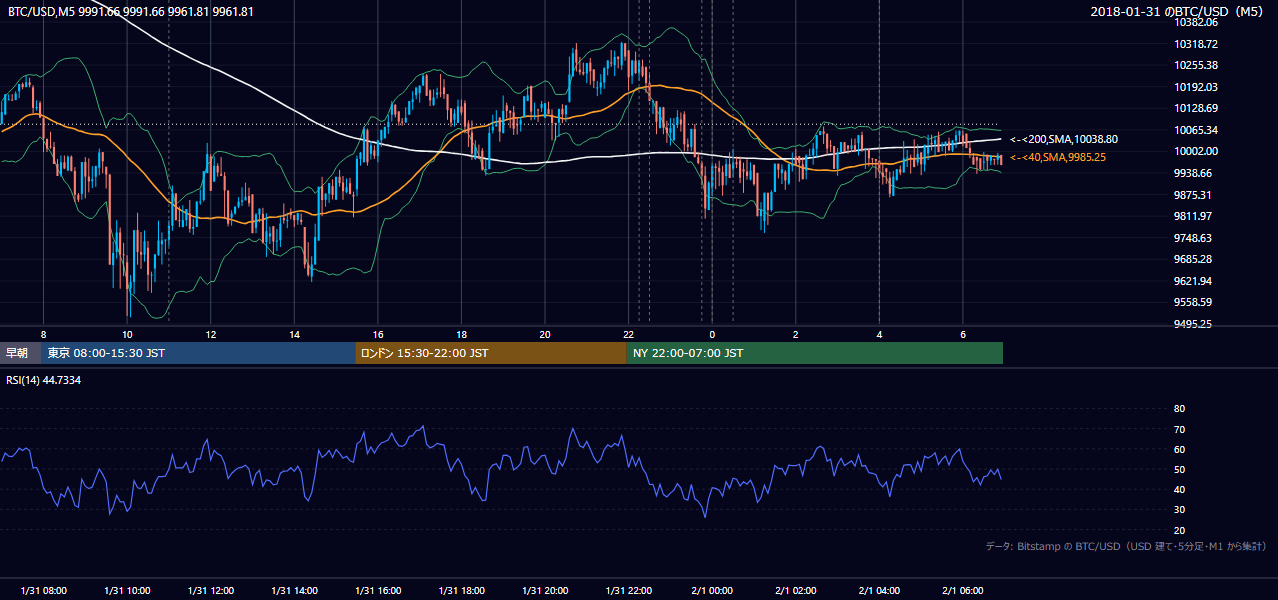Click price axis value 9621.94
This screenshot has height=600, width=1278.
(1193, 281)
